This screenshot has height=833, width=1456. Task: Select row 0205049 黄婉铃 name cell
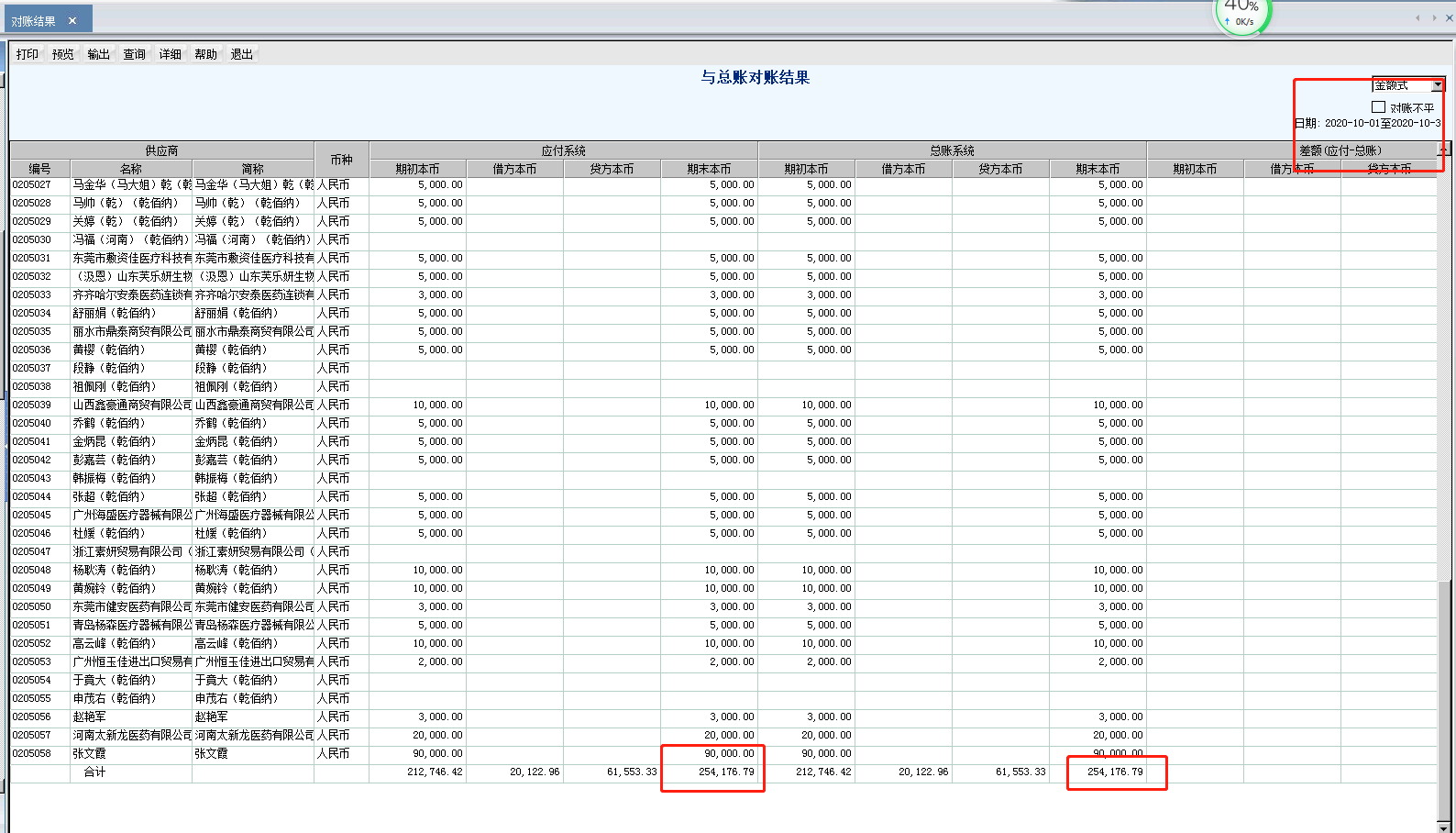(131, 588)
